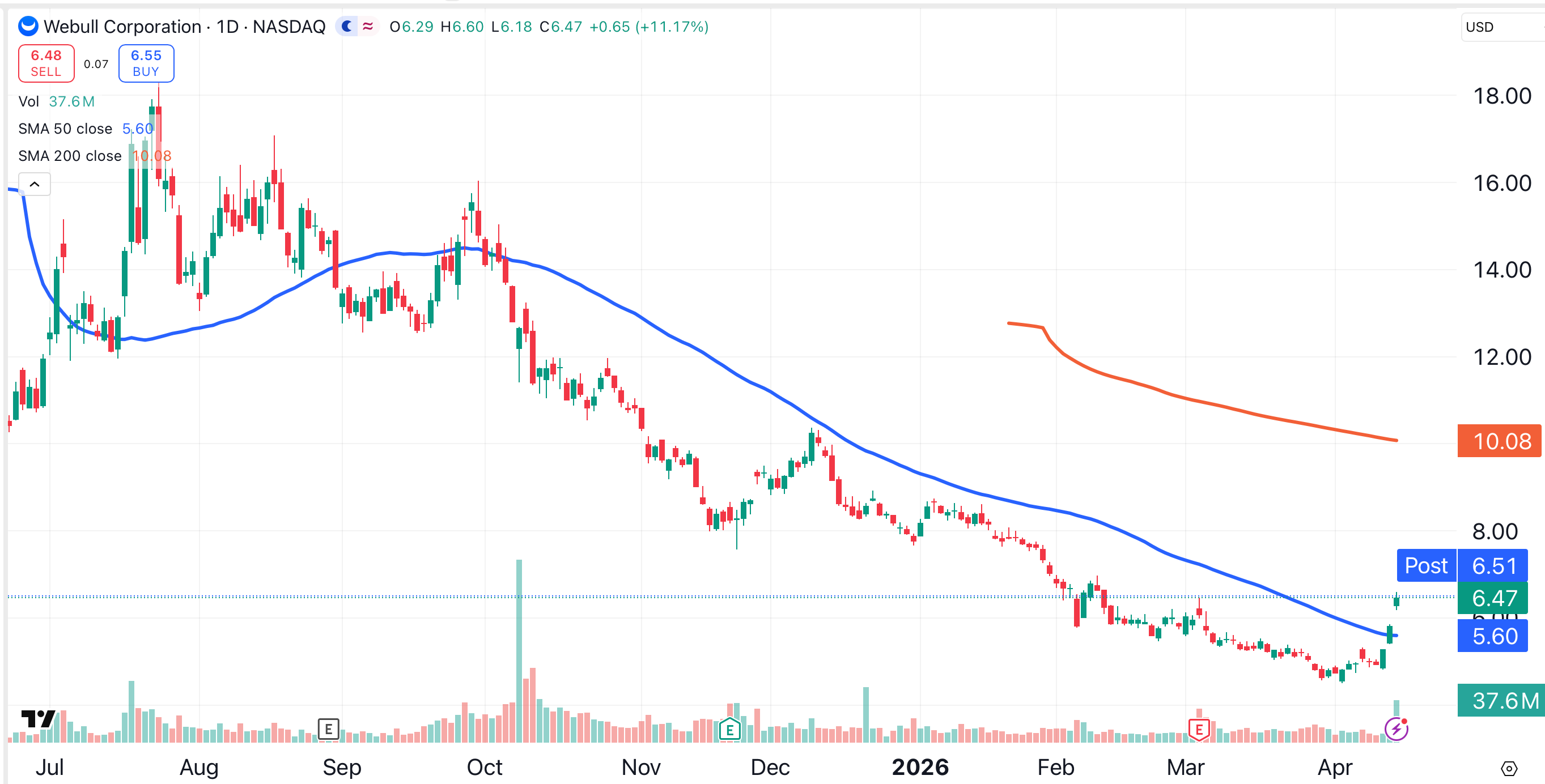Click the 2026 label on time axis
1545x784 pixels.
pos(919,767)
